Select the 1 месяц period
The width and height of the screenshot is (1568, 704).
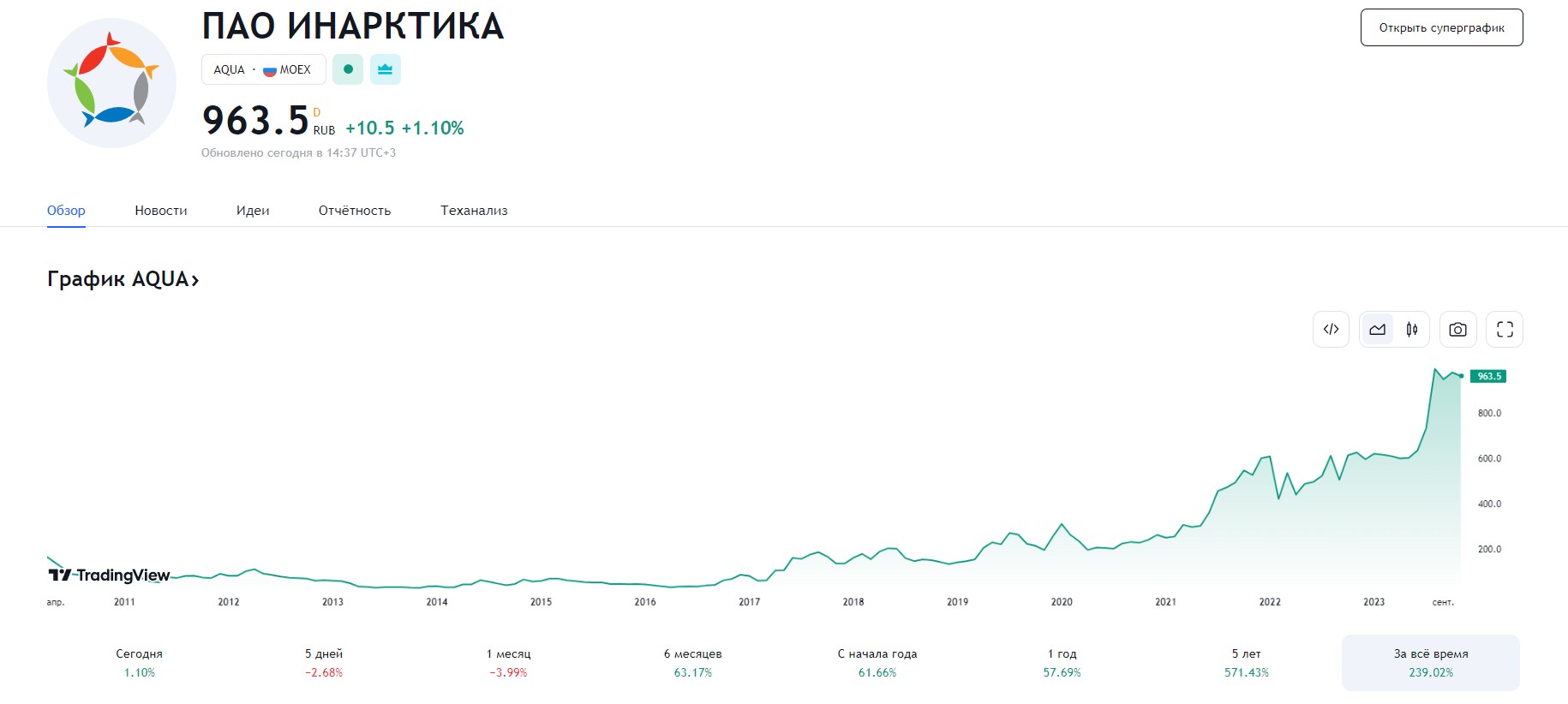coord(509,663)
